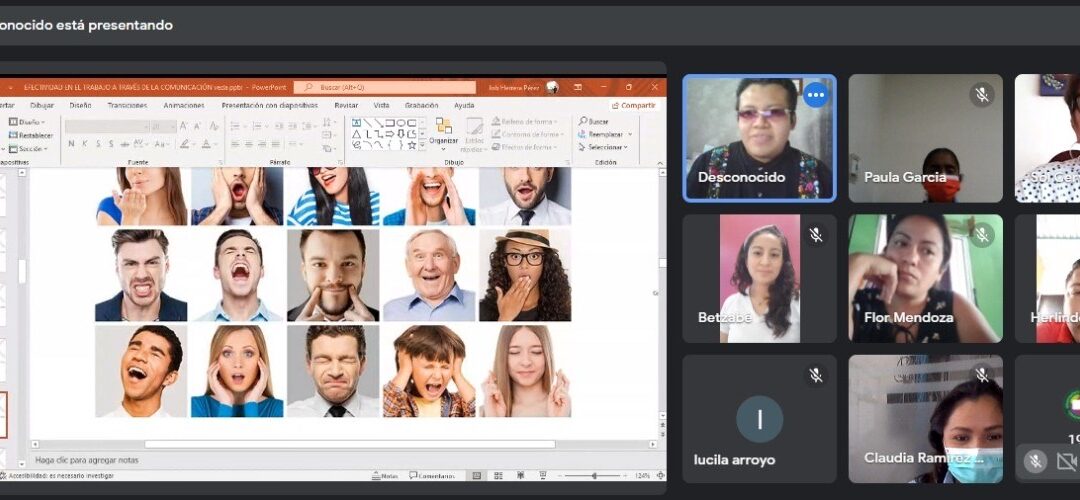Select the triangle shape in the shapes gallery
Image resolution: width=1080 pixels, height=500 pixels.
pos(356,134)
